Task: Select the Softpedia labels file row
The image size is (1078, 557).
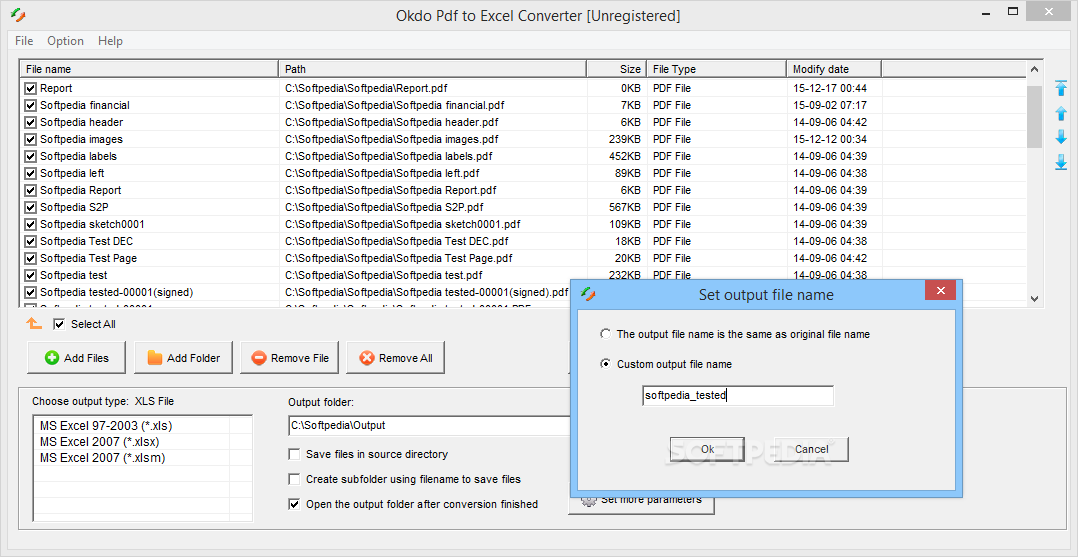Action: click(x=523, y=156)
